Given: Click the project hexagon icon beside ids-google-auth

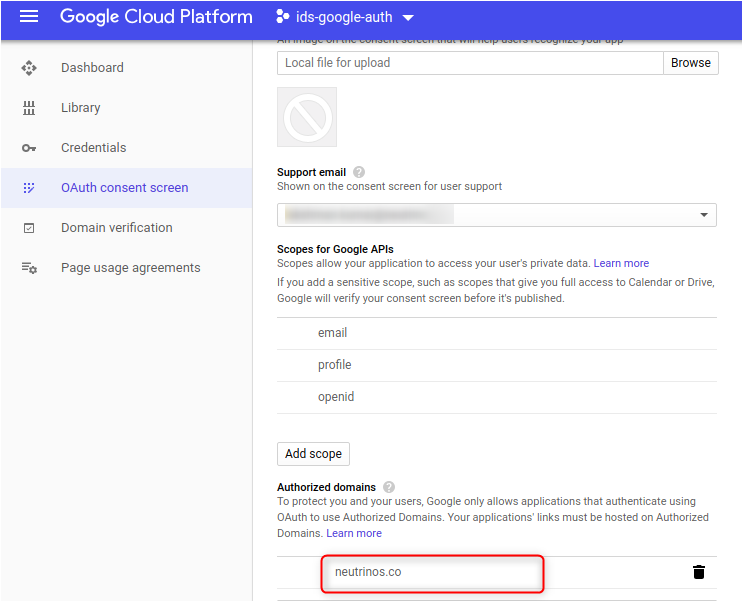Looking at the screenshot, I should coord(282,17).
